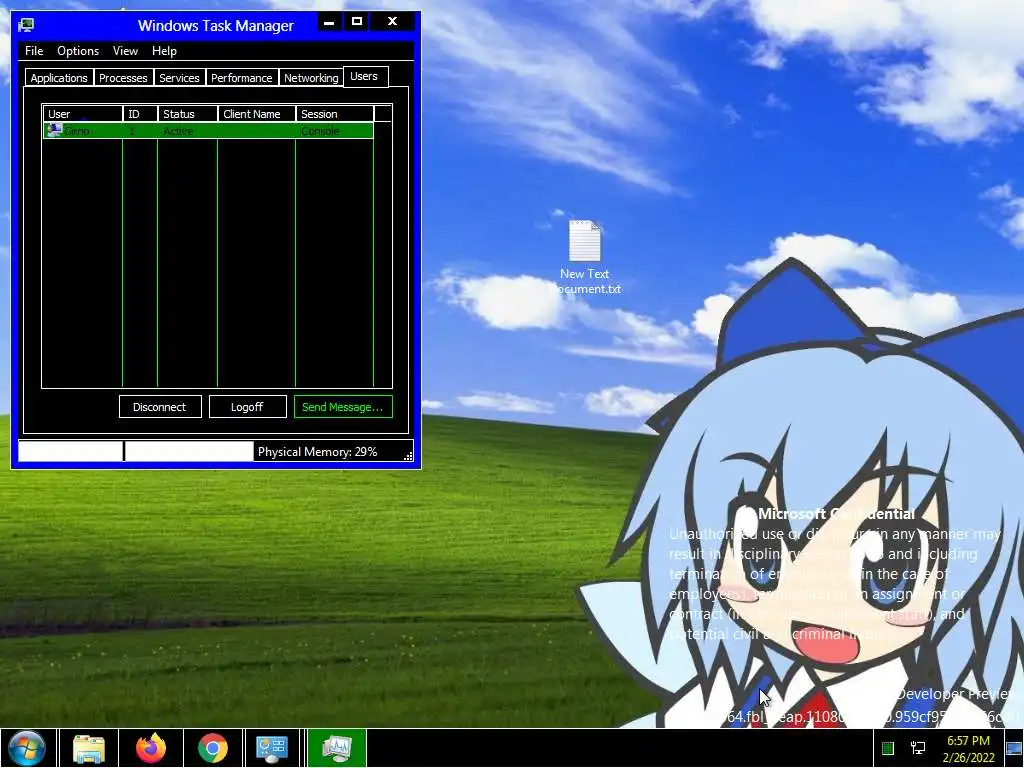
Task: Open the Options menu
Action: pos(78,51)
